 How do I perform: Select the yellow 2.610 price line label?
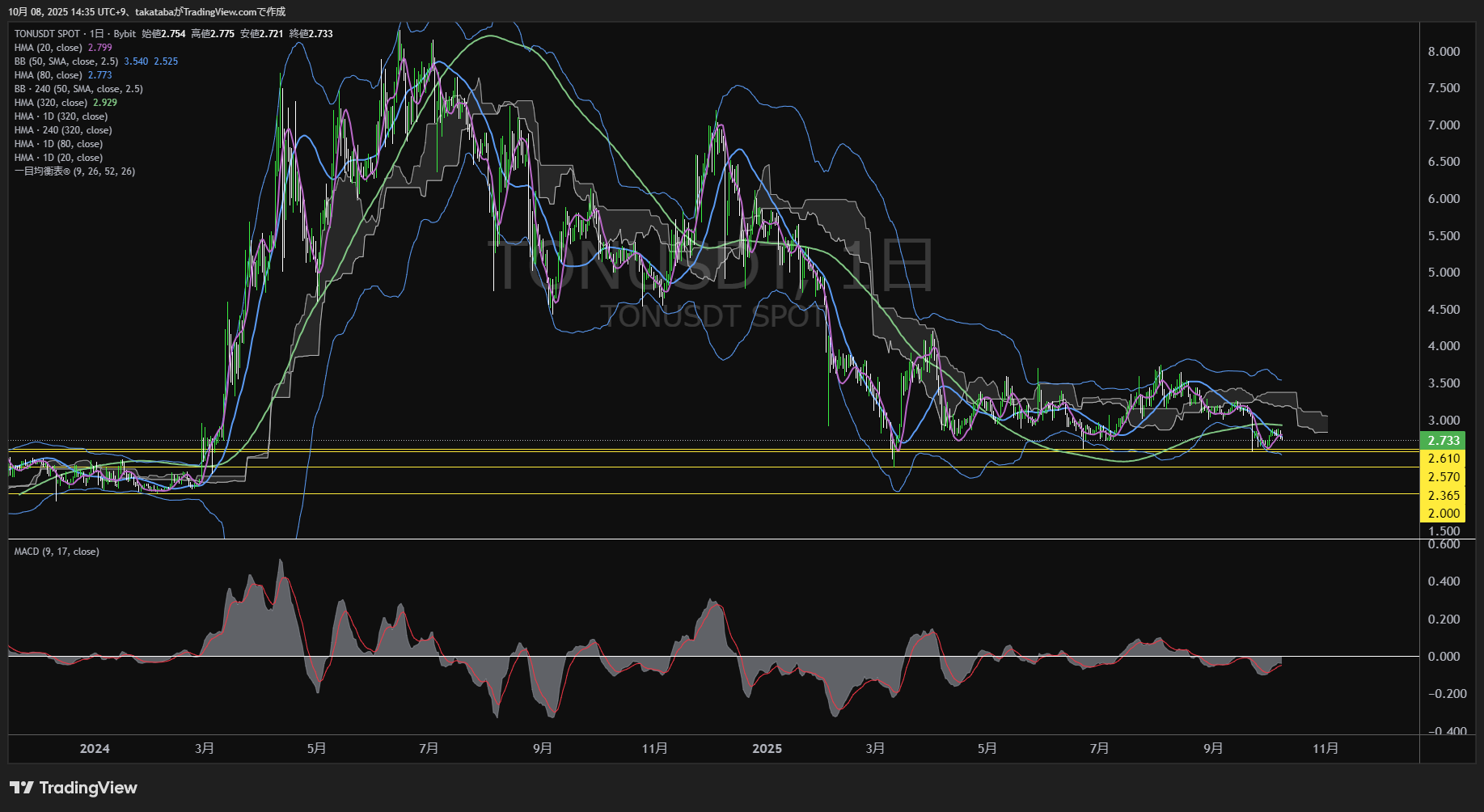[1443, 459]
